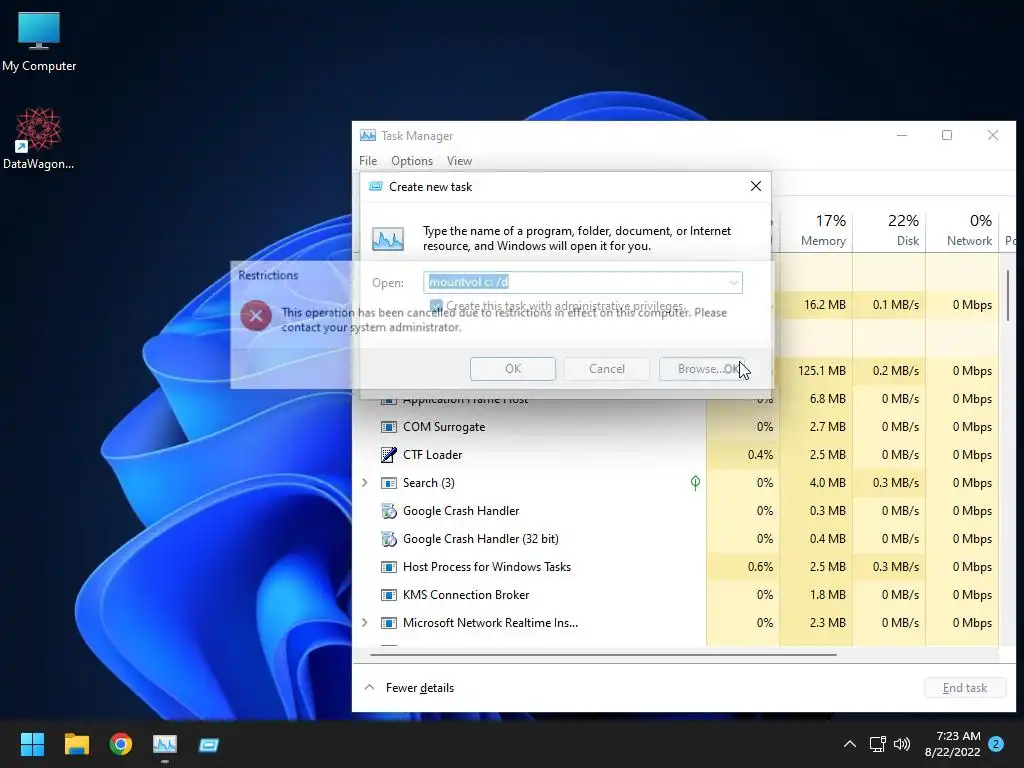Click the Task Manager title bar icon
The width and height of the screenshot is (1024, 768).
[368, 135]
